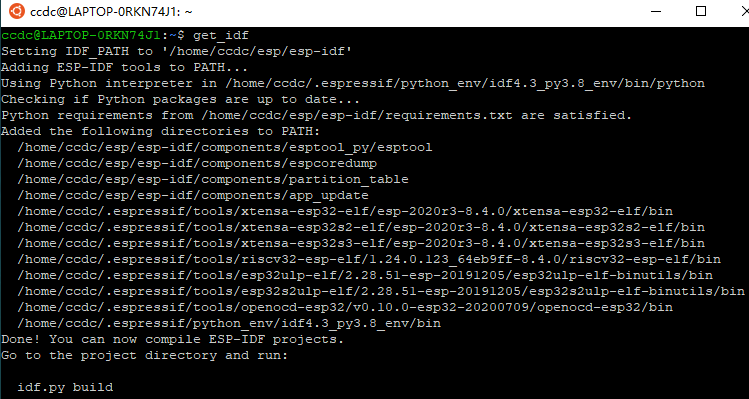The height and width of the screenshot is (399, 749).
Task: Click the esptool_py/esptool path line
Action: click(x=225, y=147)
